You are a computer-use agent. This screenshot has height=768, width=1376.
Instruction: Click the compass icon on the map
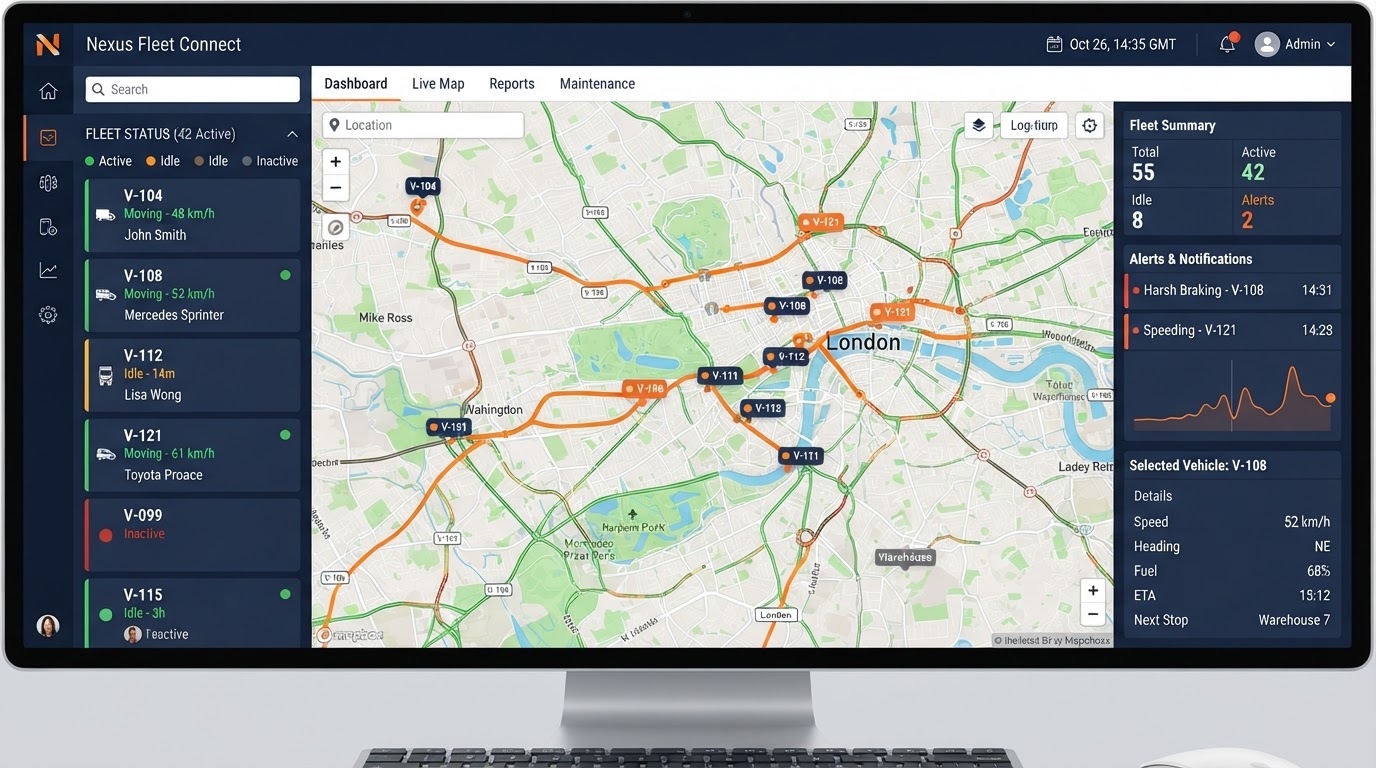(x=336, y=228)
